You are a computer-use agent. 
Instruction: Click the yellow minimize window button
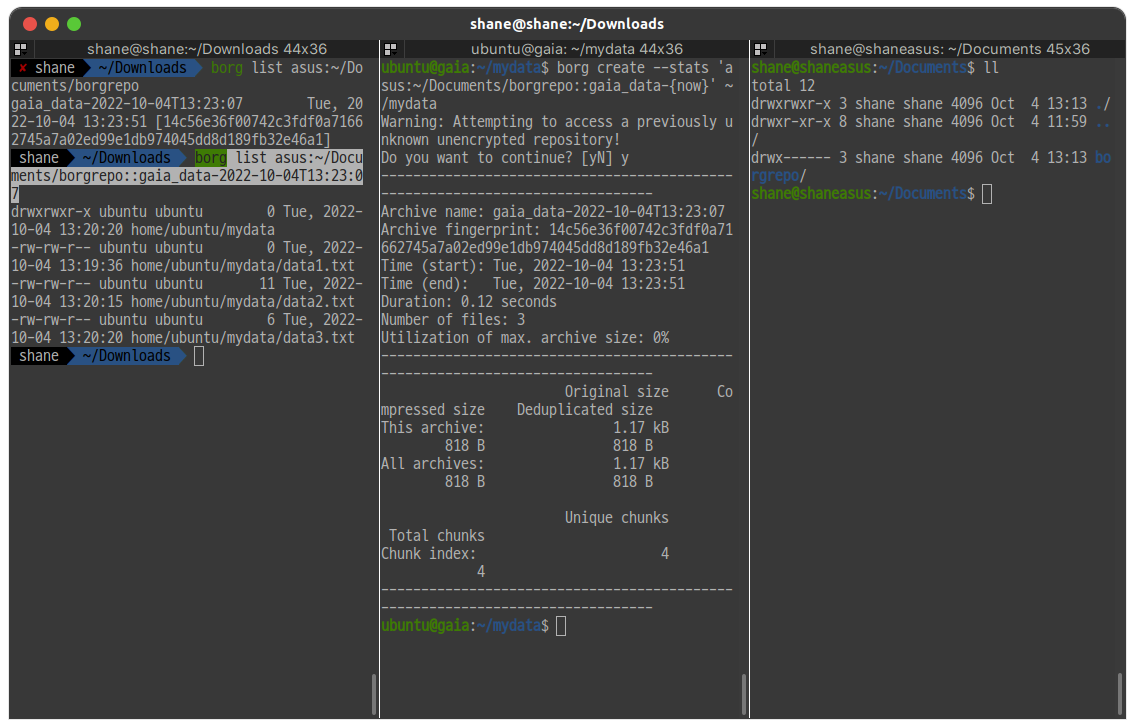click(x=51, y=24)
